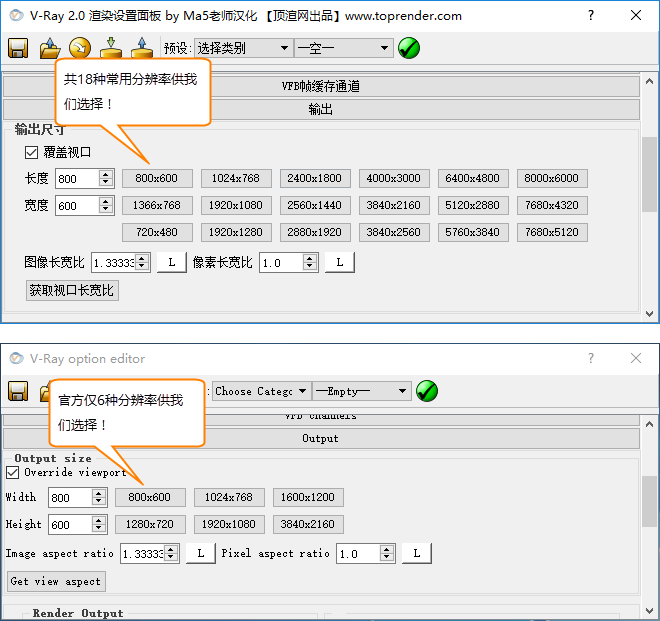The image size is (660, 621).
Task: Lock Image aspect ratio L button
Action: point(201,553)
